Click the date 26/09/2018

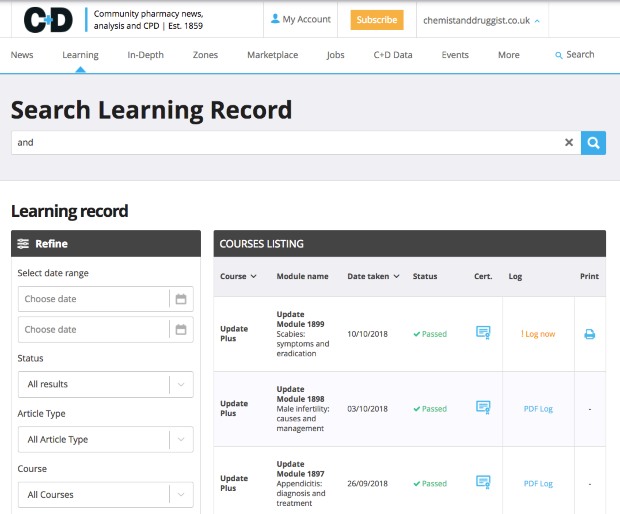click(367, 484)
